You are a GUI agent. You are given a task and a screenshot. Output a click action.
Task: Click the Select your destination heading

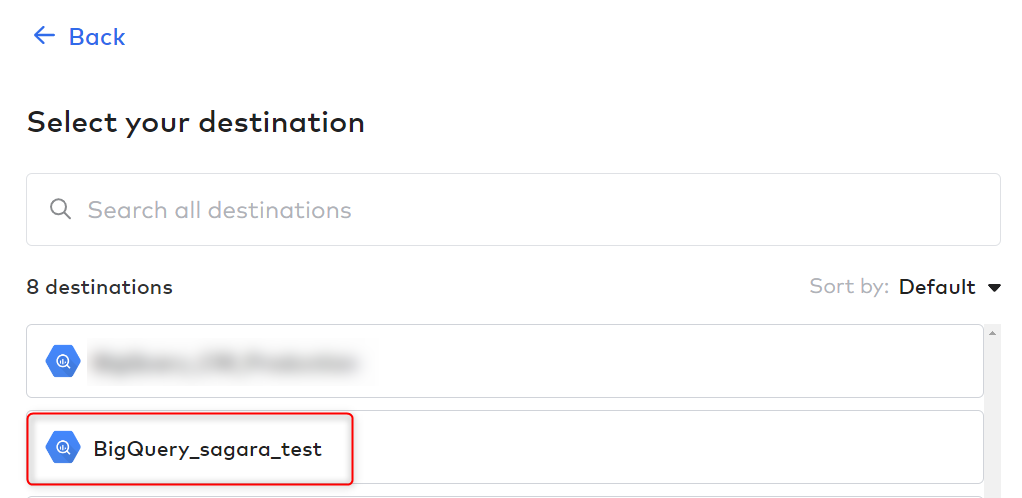[x=196, y=123]
